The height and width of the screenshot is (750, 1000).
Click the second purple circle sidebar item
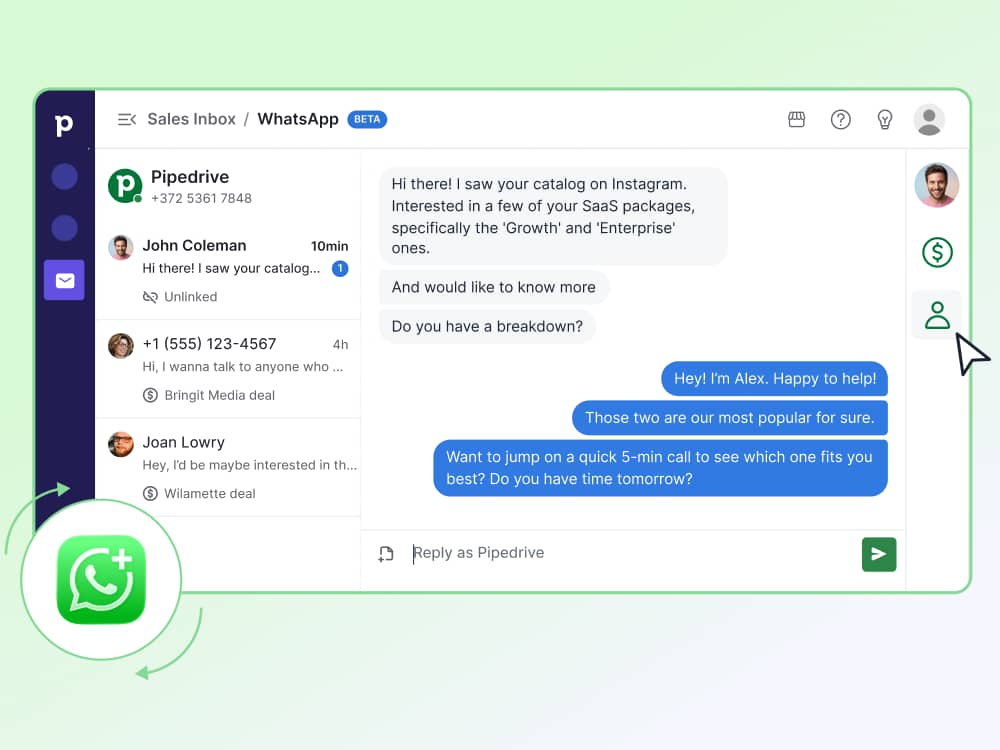(64, 228)
